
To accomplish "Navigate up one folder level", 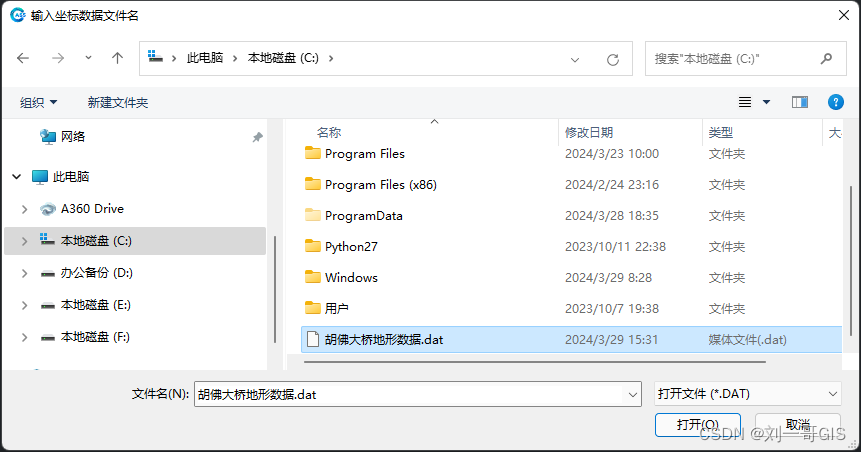I will pyautogui.click(x=117, y=58).
